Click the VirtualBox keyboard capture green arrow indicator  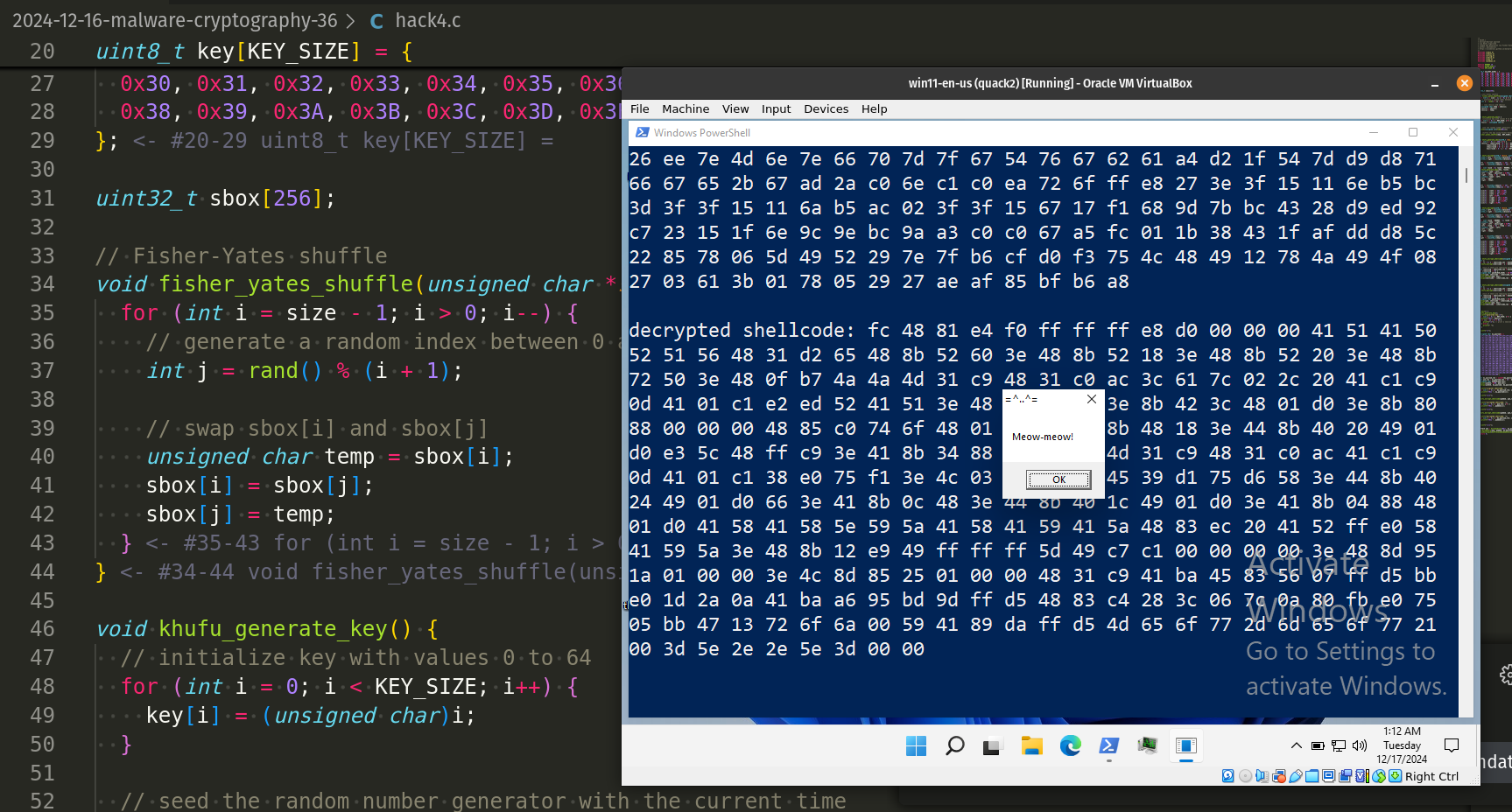(x=1395, y=776)
